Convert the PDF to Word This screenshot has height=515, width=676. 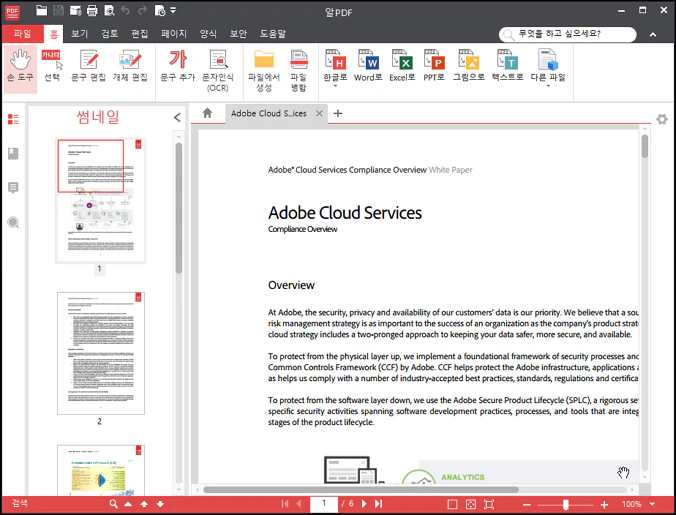coord(368,66)
